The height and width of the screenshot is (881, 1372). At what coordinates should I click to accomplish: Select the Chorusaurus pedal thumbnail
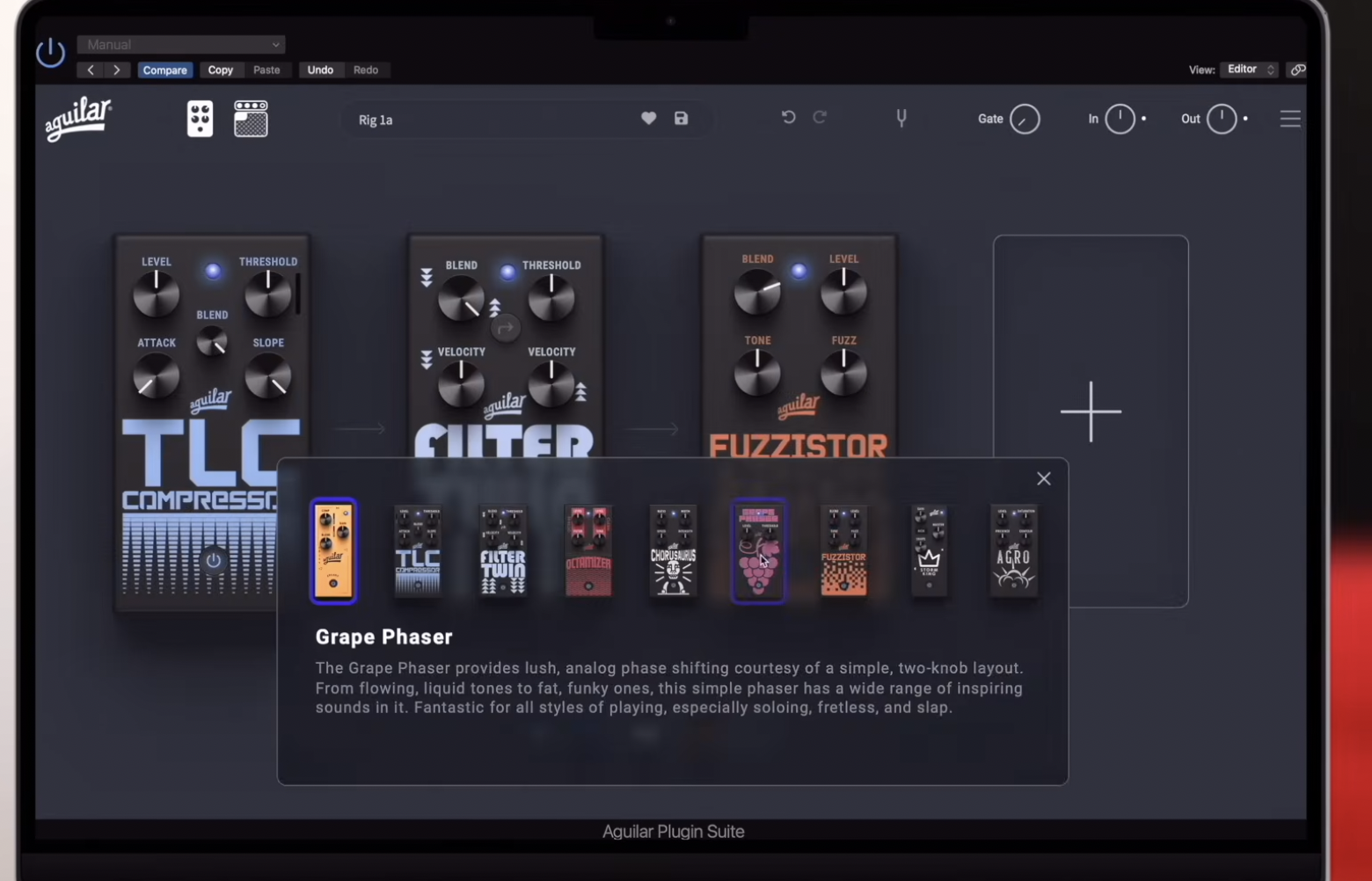click(x=673, y=550)
